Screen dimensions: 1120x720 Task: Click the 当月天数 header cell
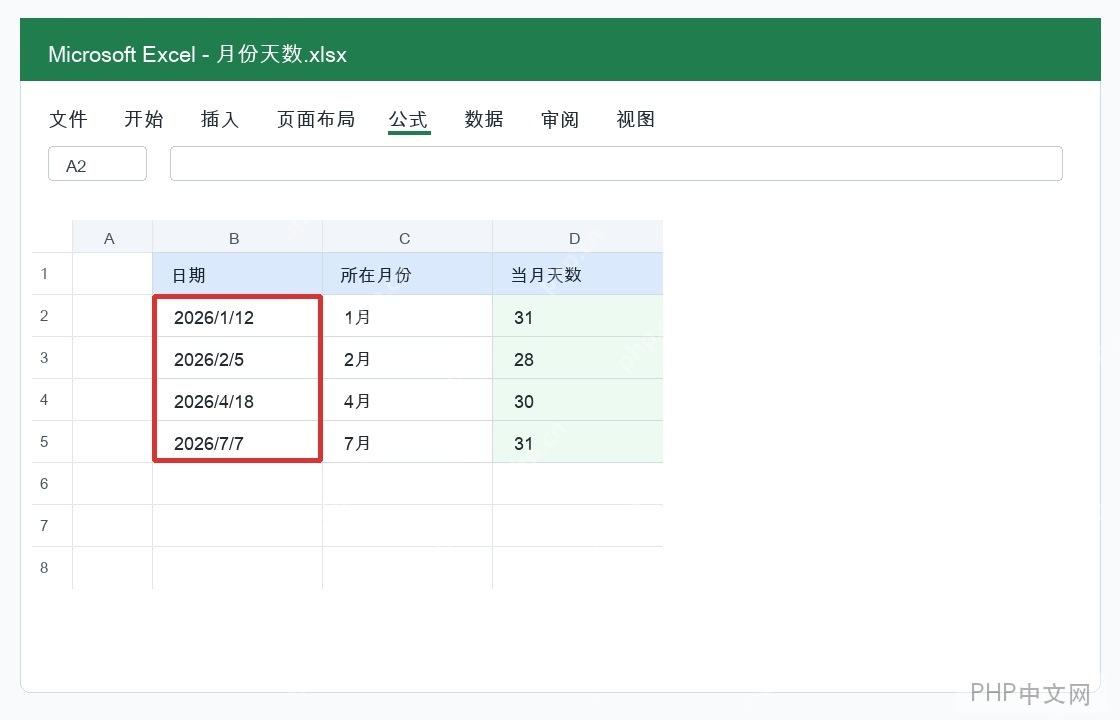click(577, 274)
